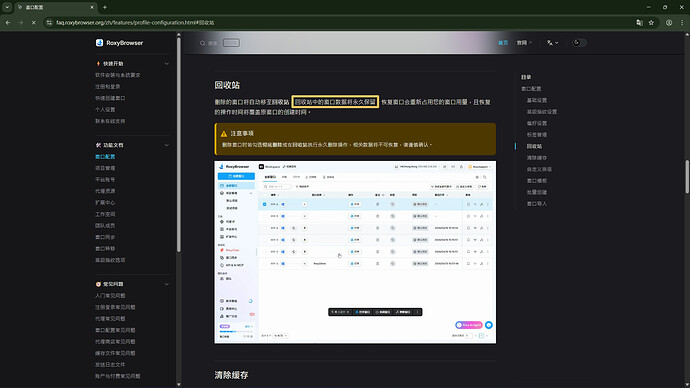Click the address bar URL
The width and height of the screenshot is (690, 388).
pos(135,22)
